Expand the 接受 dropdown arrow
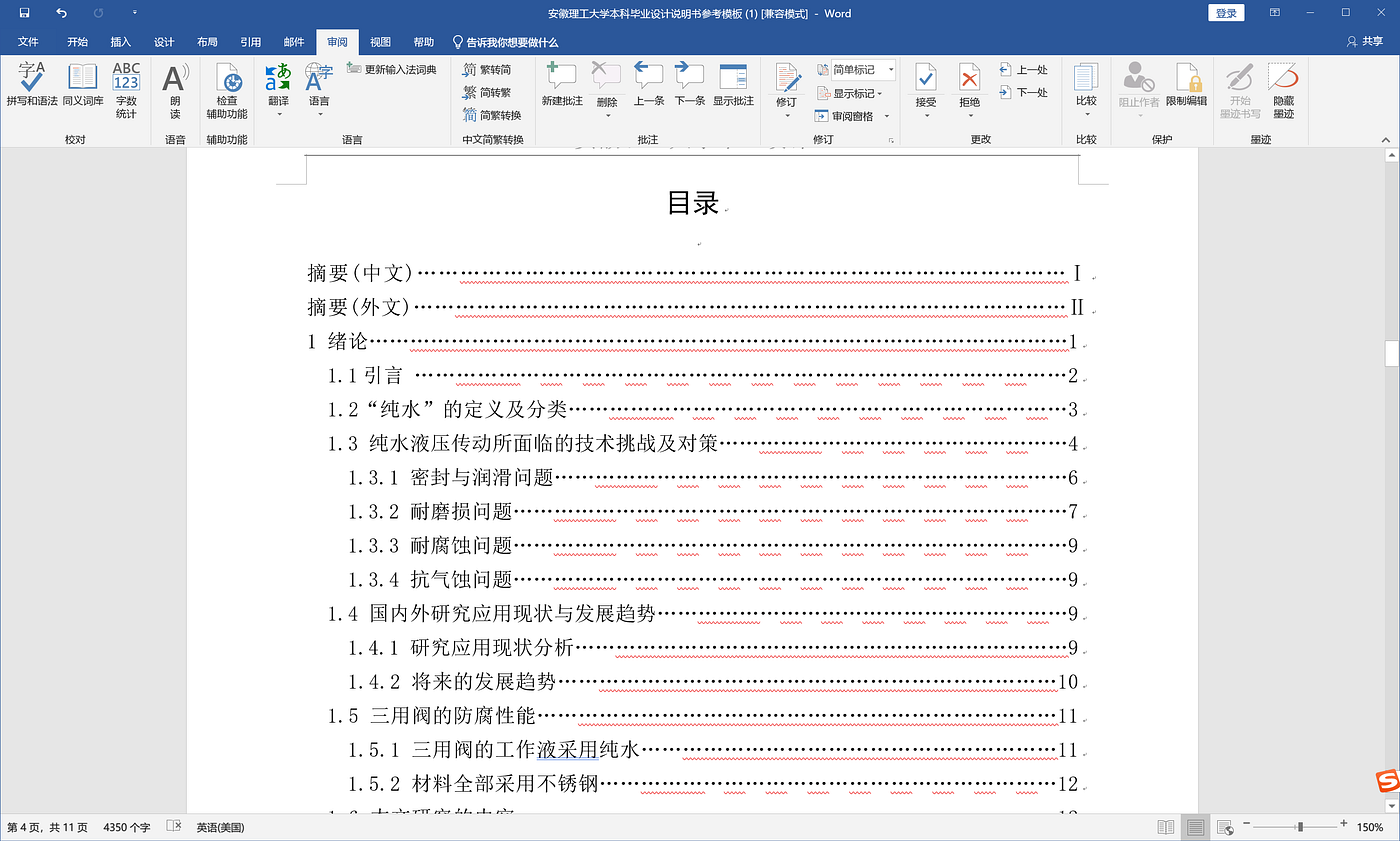The image size is (1400, 841). coord(926,114)
